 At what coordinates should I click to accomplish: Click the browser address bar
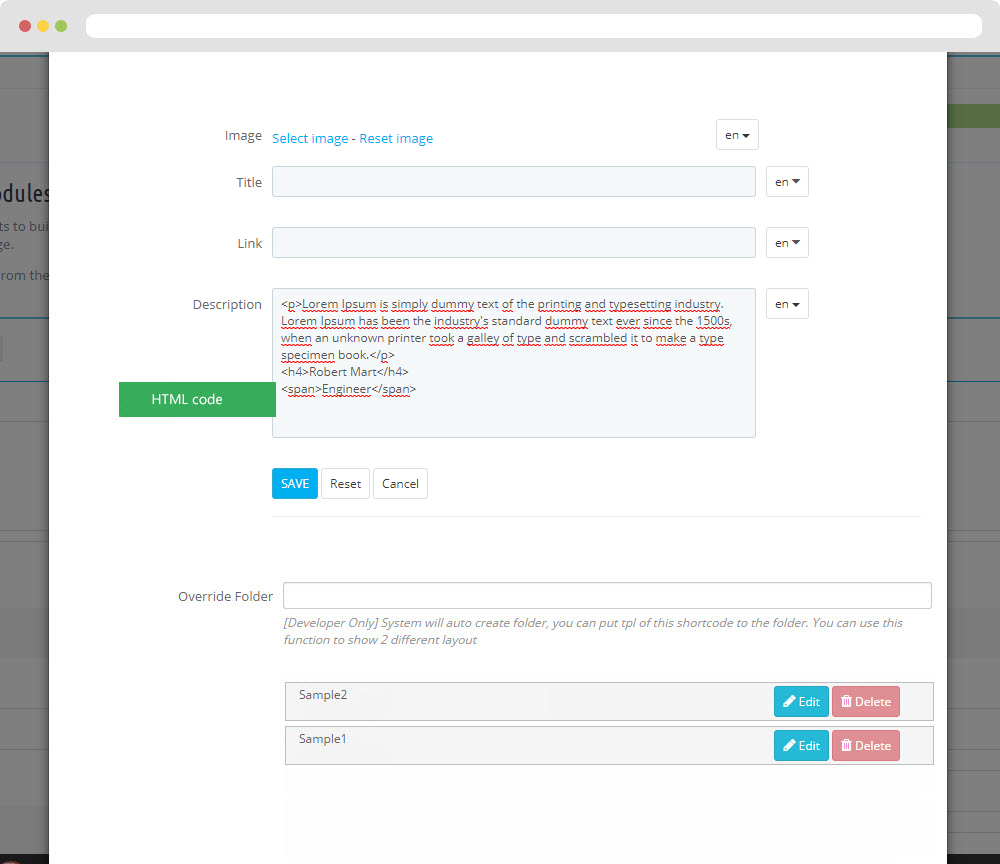pos(533,26)
